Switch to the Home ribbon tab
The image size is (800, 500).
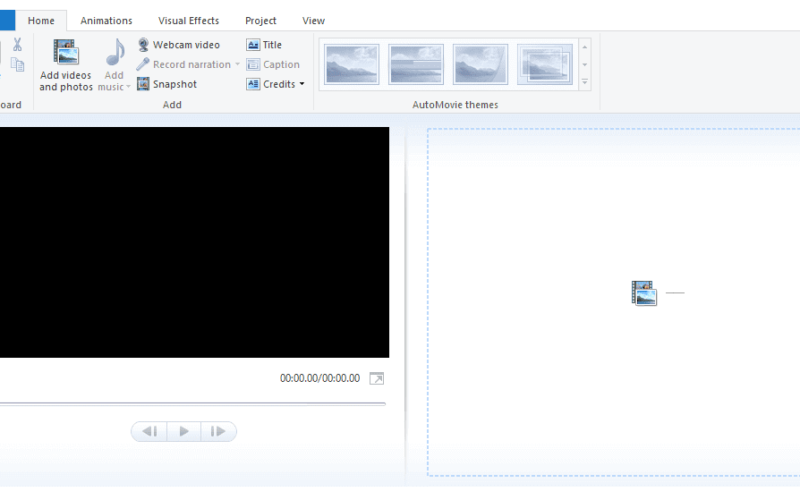click(41, 20)
